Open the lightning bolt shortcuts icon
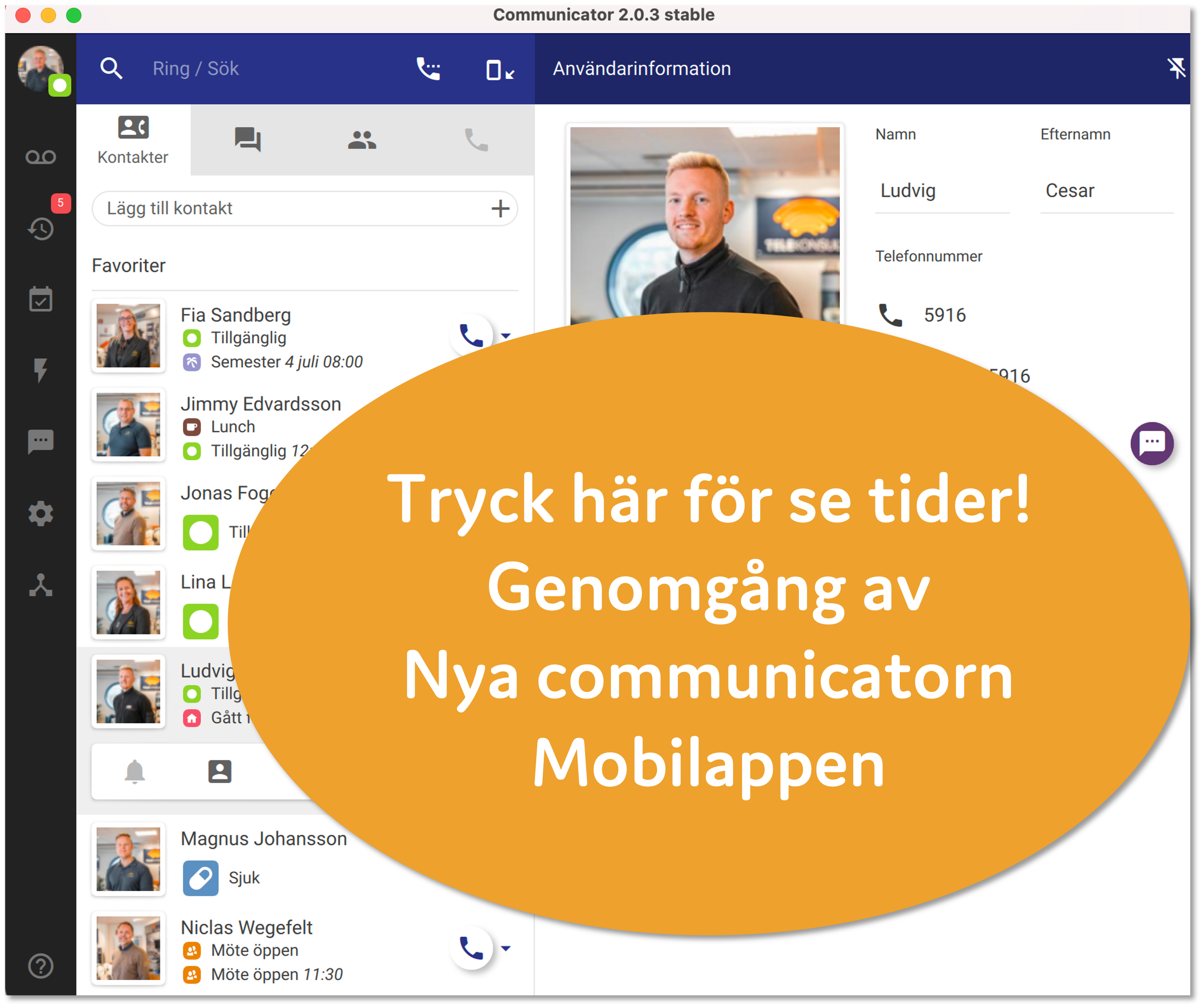 (41, 370)
